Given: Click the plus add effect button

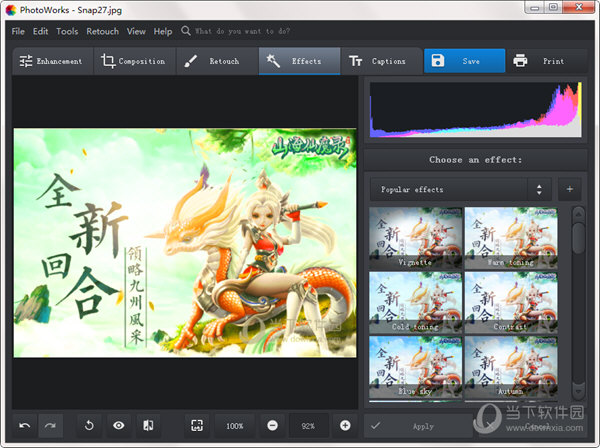Looking at the screenshot, I should click(x=570, y=189).
